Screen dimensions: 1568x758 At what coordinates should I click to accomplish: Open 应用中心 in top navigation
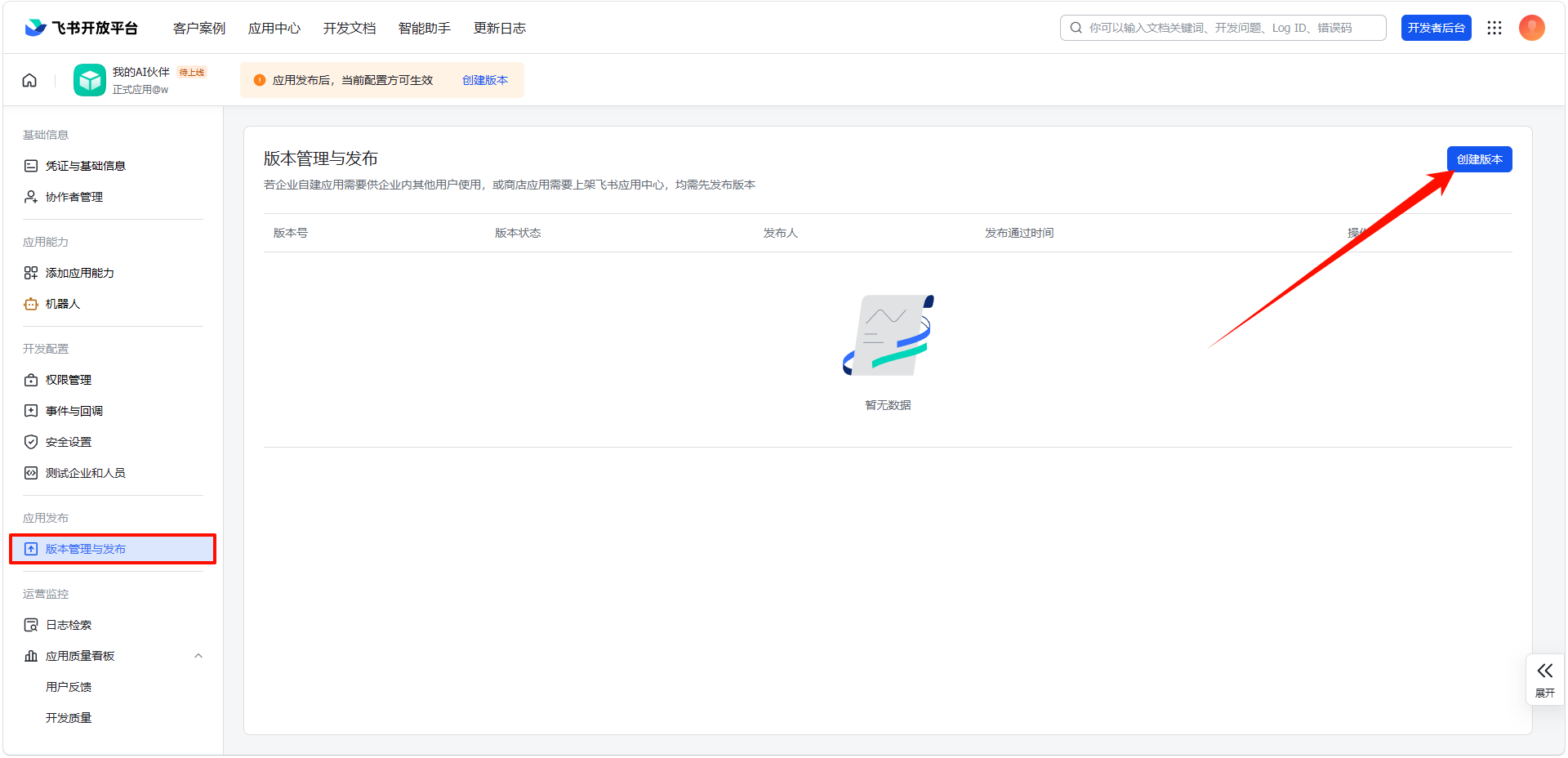tap(274, 28)
